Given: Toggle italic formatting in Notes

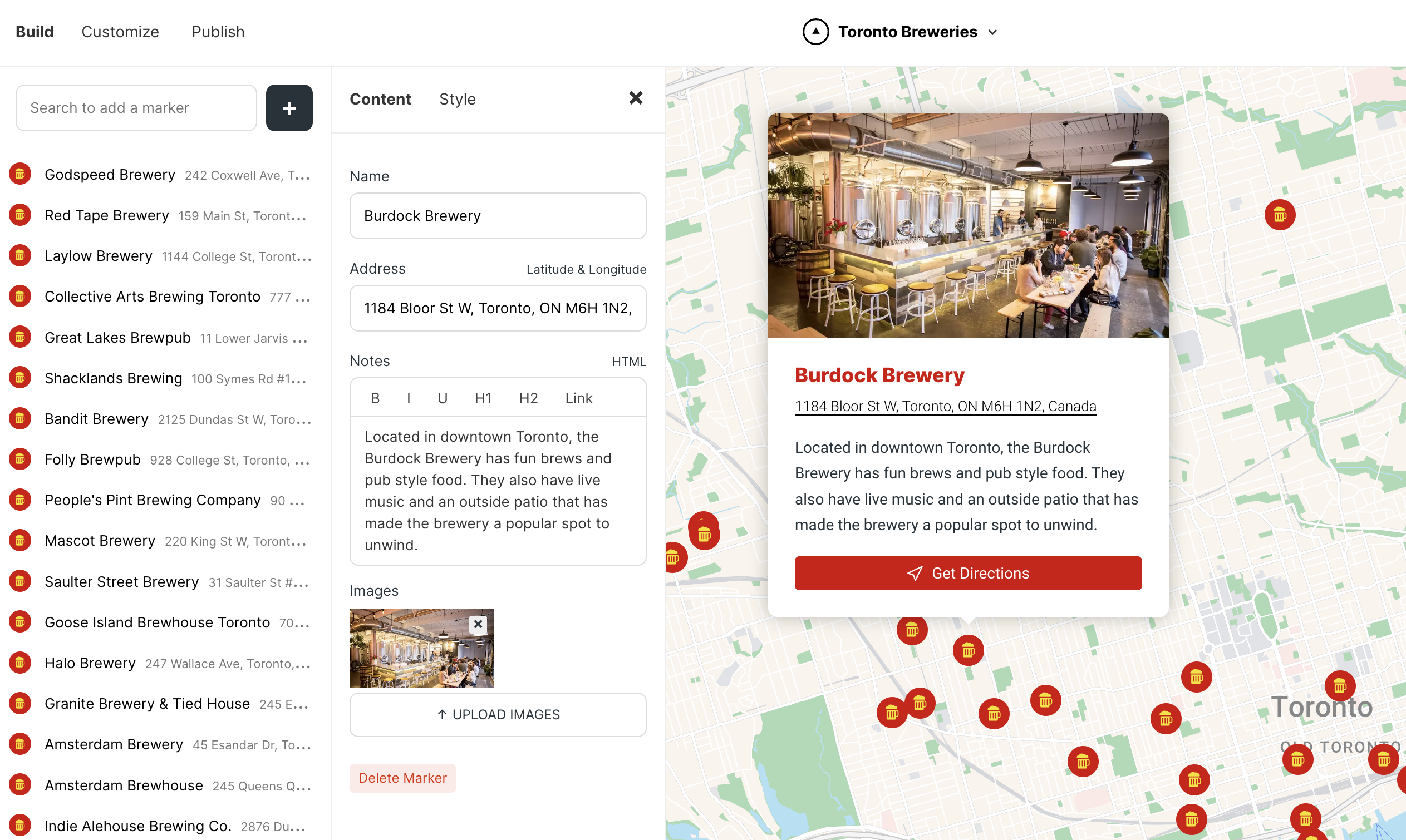Looking at the screenshot, I should pyautogui.click(x=408, y=398).
